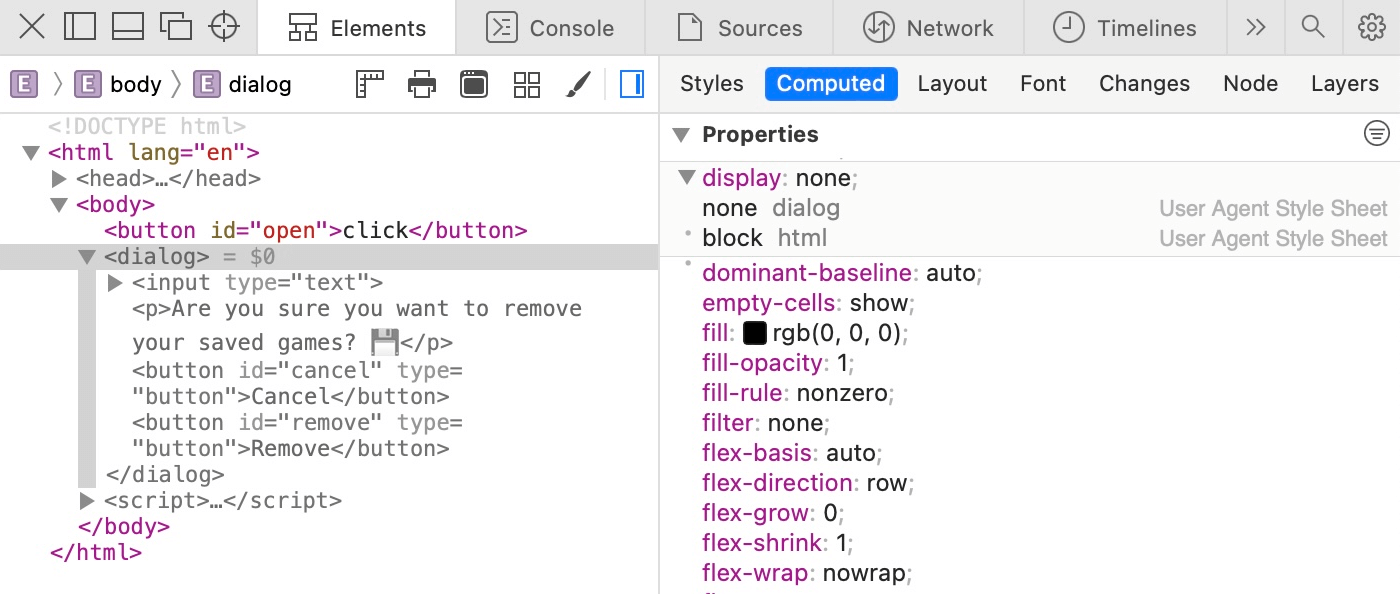This screenshot has width=1400, height=594.
Task: Close the Web Inspector with the X icon
Action: (32, 27)
